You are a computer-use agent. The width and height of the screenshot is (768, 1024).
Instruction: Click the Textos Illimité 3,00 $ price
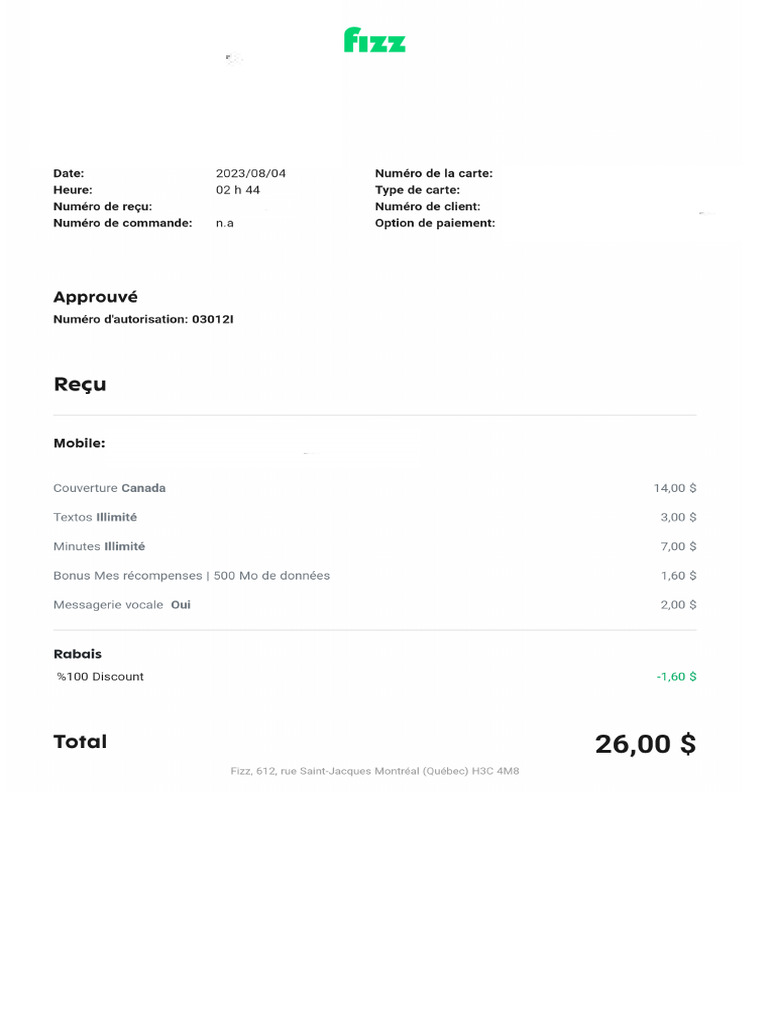(x=678, y=517)
